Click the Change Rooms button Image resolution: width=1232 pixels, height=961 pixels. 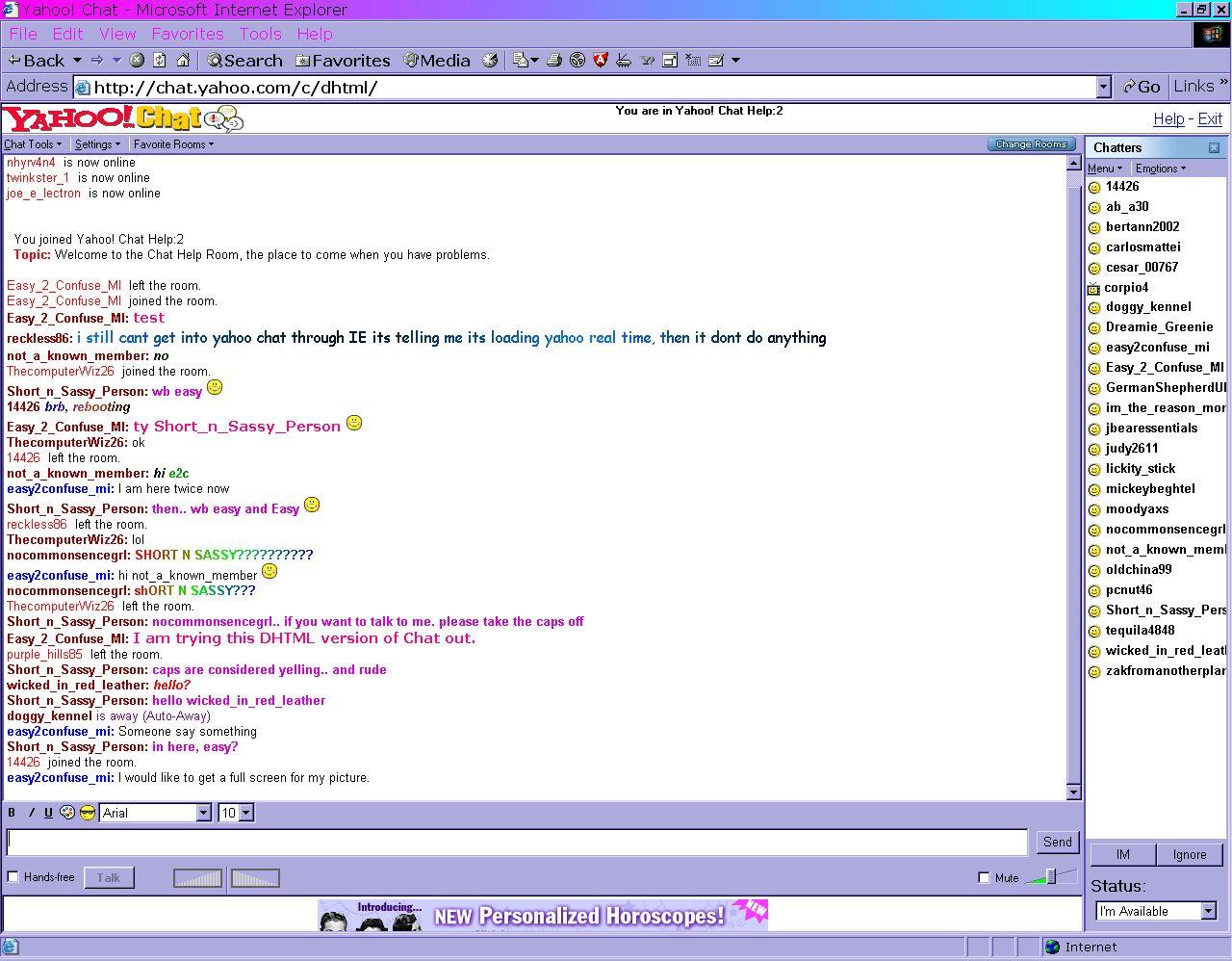click(1030, 143)
